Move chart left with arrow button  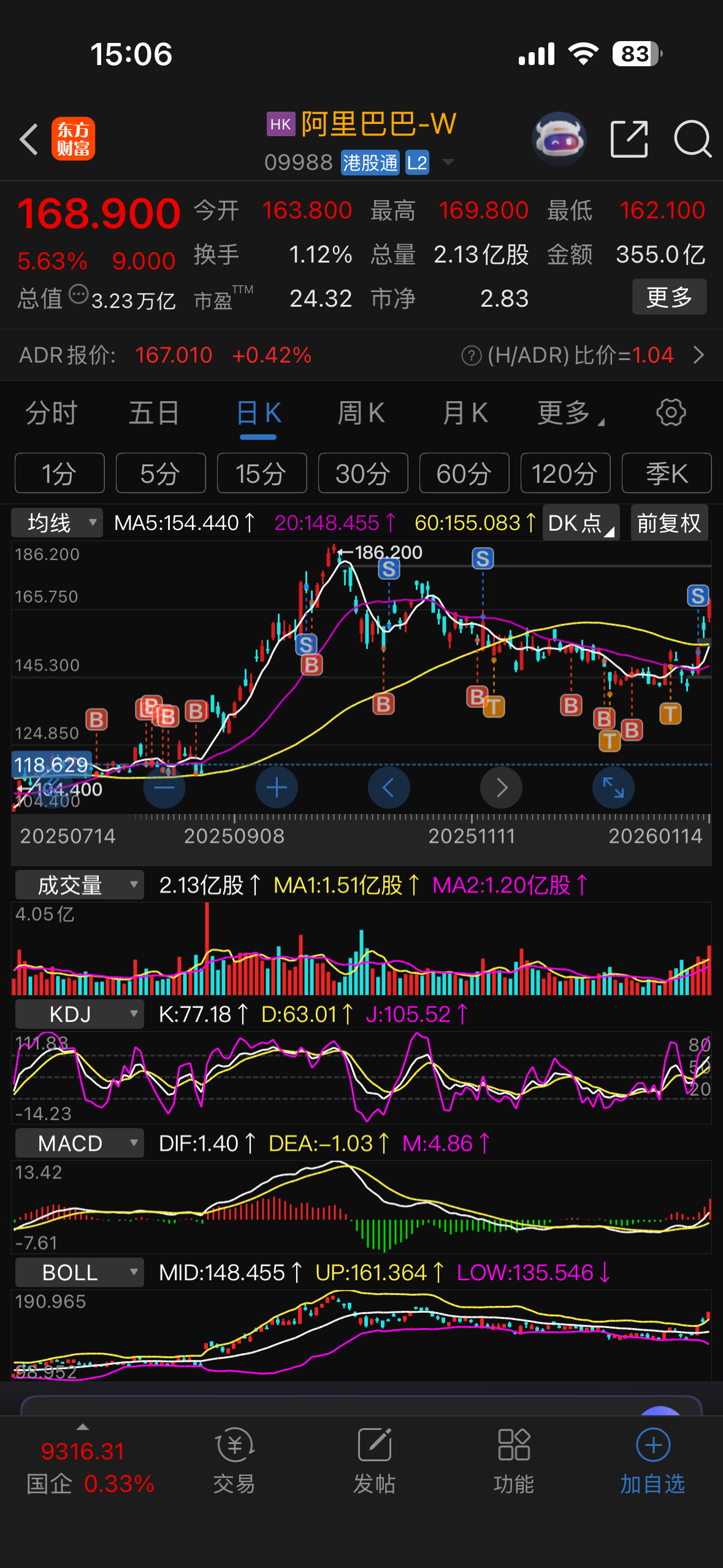389,787
